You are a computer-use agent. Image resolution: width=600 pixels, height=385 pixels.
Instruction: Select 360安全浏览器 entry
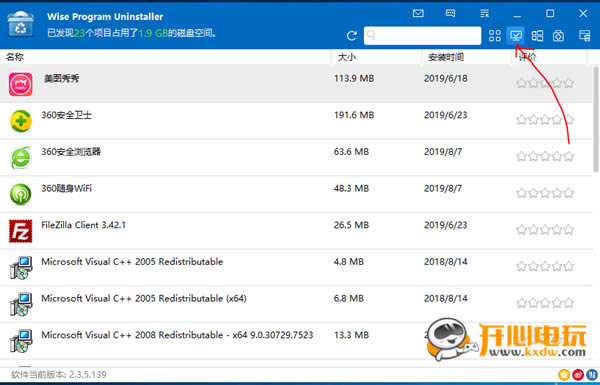[296, 157]
